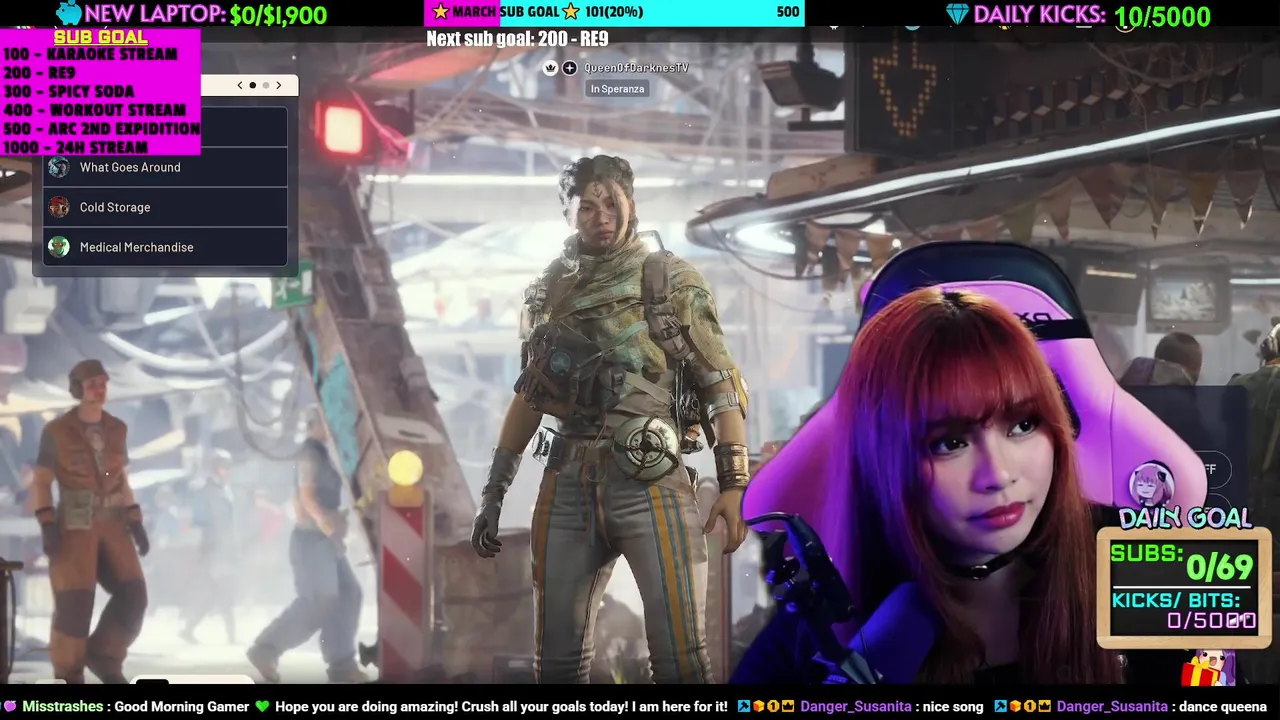Click the New Laptop $0/$1,900 goal text
Viewport: 1280px width, 720px height.
205,15
